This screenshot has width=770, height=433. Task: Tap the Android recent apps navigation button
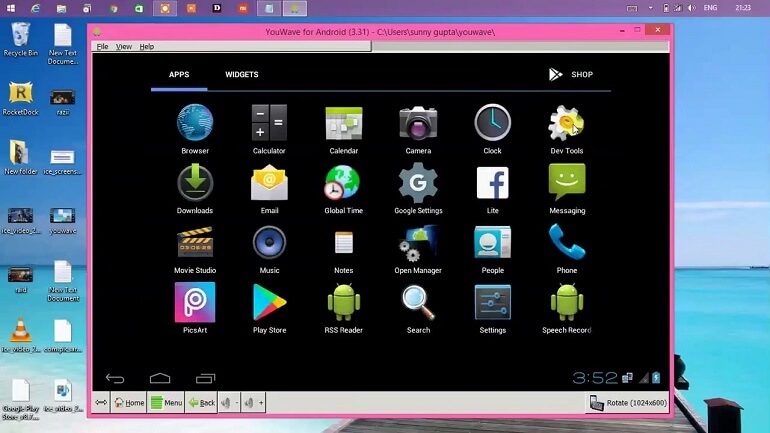205,378
